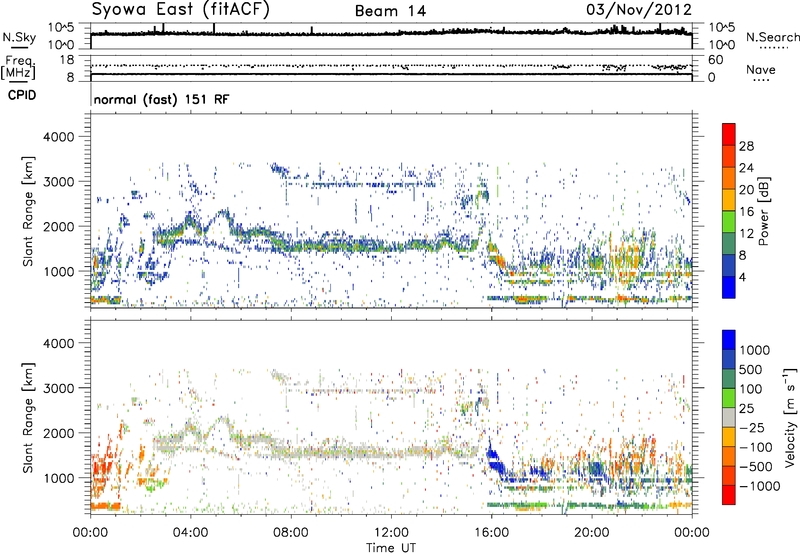Click the 'Nave' legend label
800x554 pixels.
[761, 70]
